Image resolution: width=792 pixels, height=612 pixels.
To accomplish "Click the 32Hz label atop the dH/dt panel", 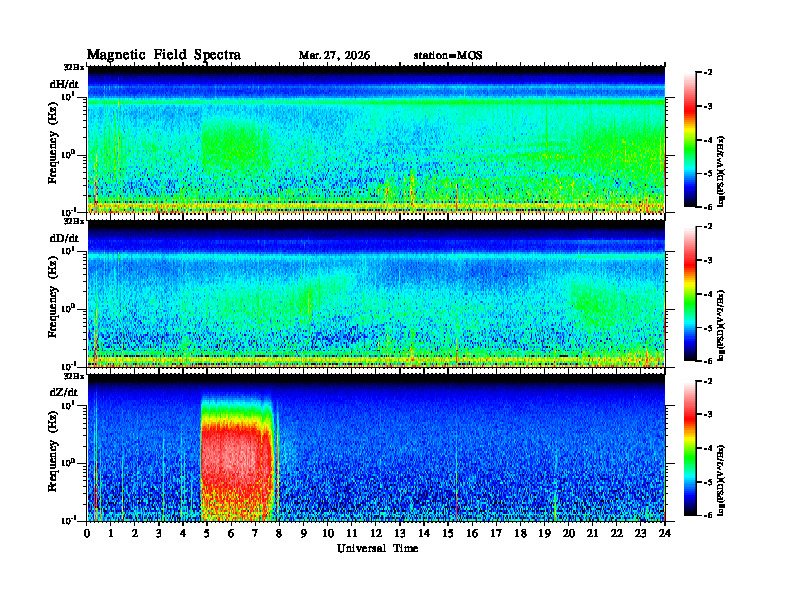I will coord(74,67).
